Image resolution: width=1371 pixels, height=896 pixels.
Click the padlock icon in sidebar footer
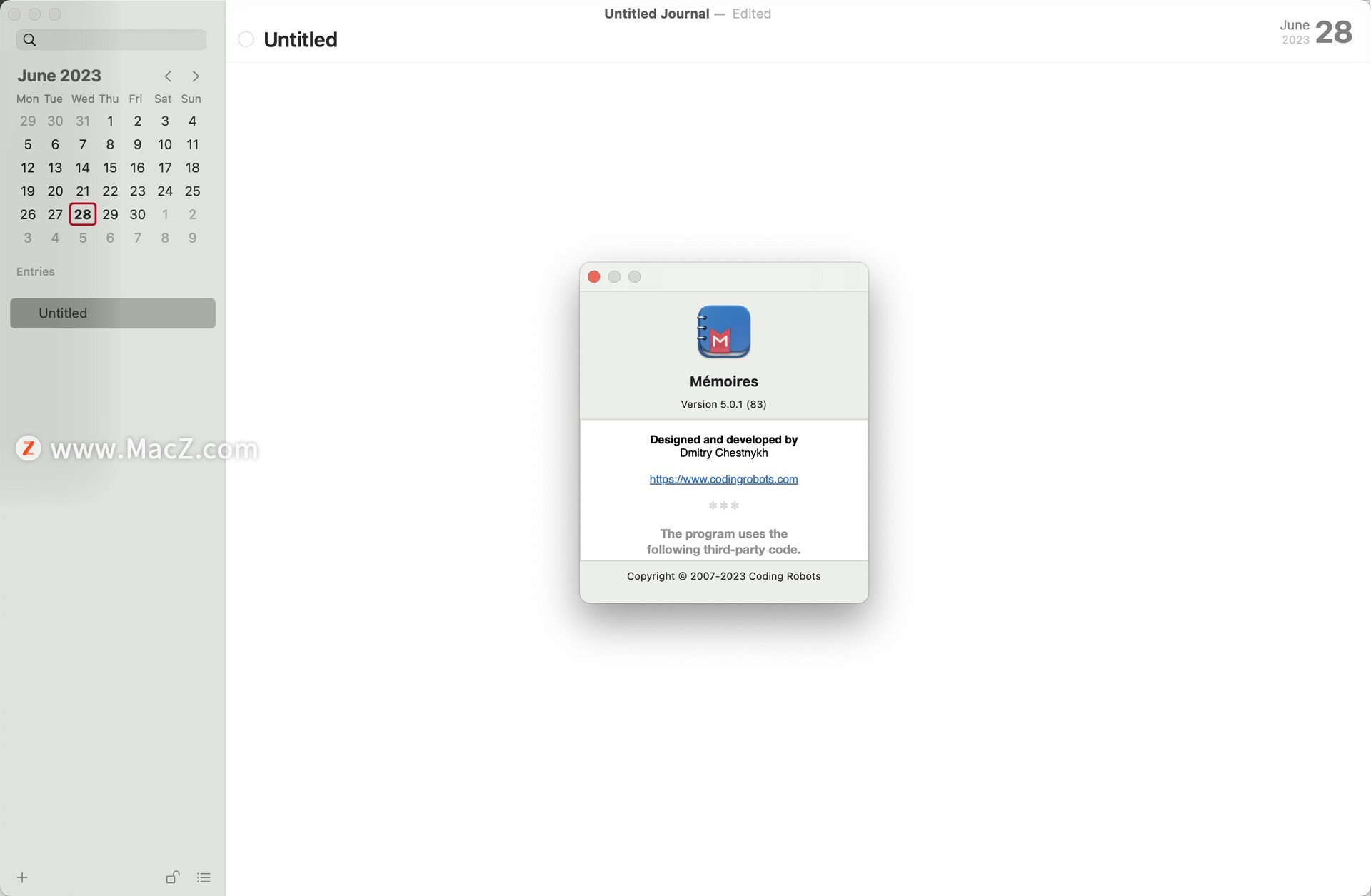pos(173,877)
